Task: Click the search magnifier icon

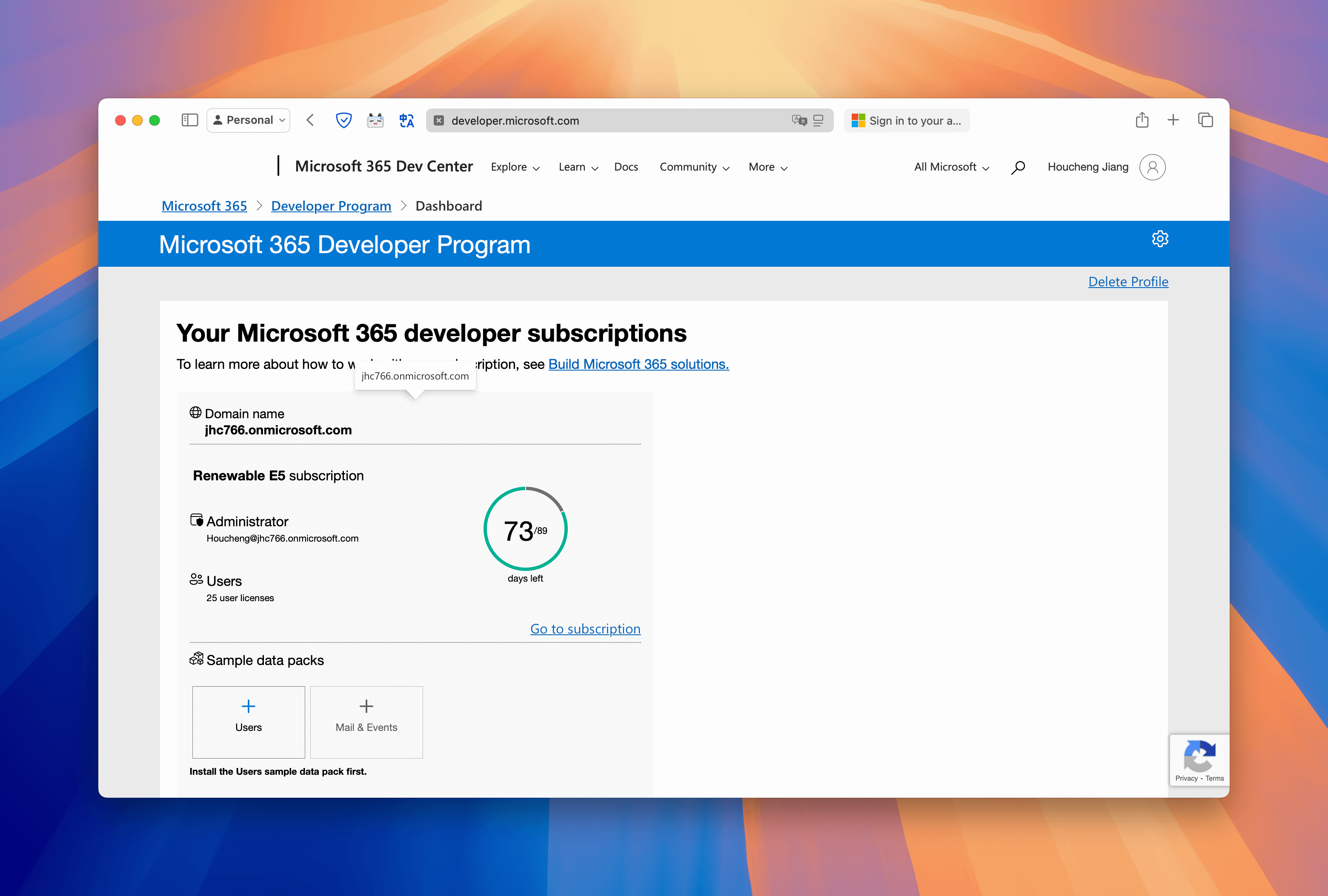Action: pos(1018,167)
